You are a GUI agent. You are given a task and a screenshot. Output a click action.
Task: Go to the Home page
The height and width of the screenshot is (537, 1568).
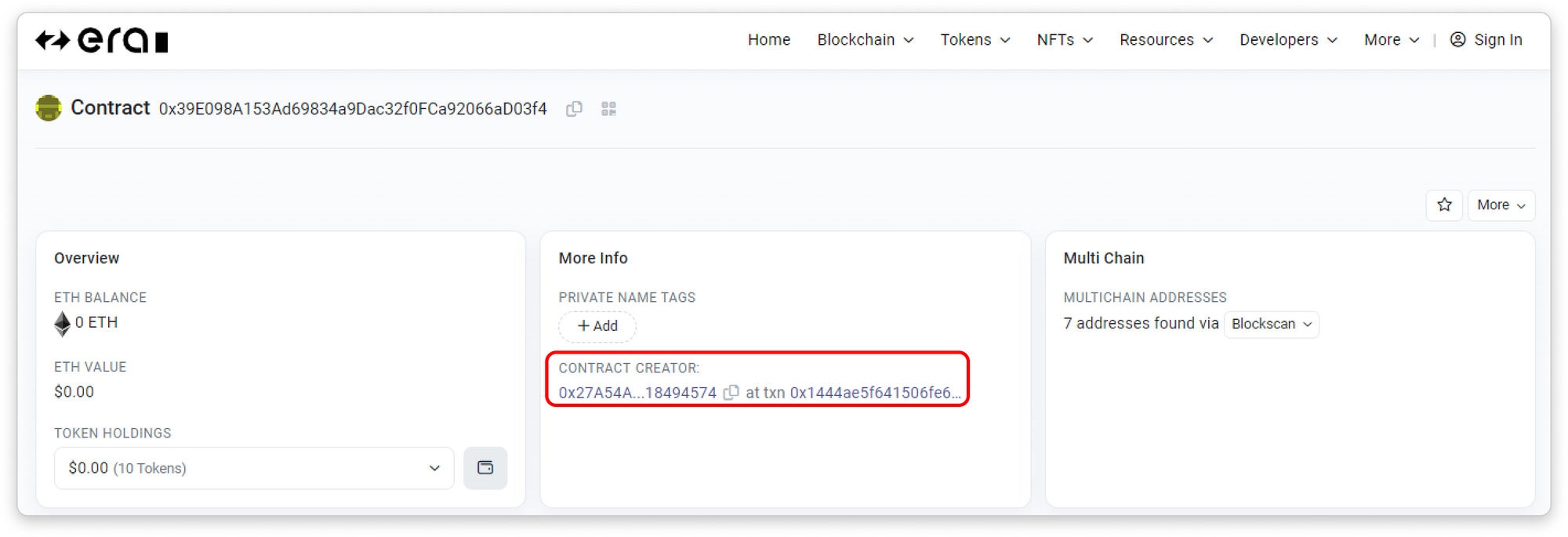(x=768, y=40)
